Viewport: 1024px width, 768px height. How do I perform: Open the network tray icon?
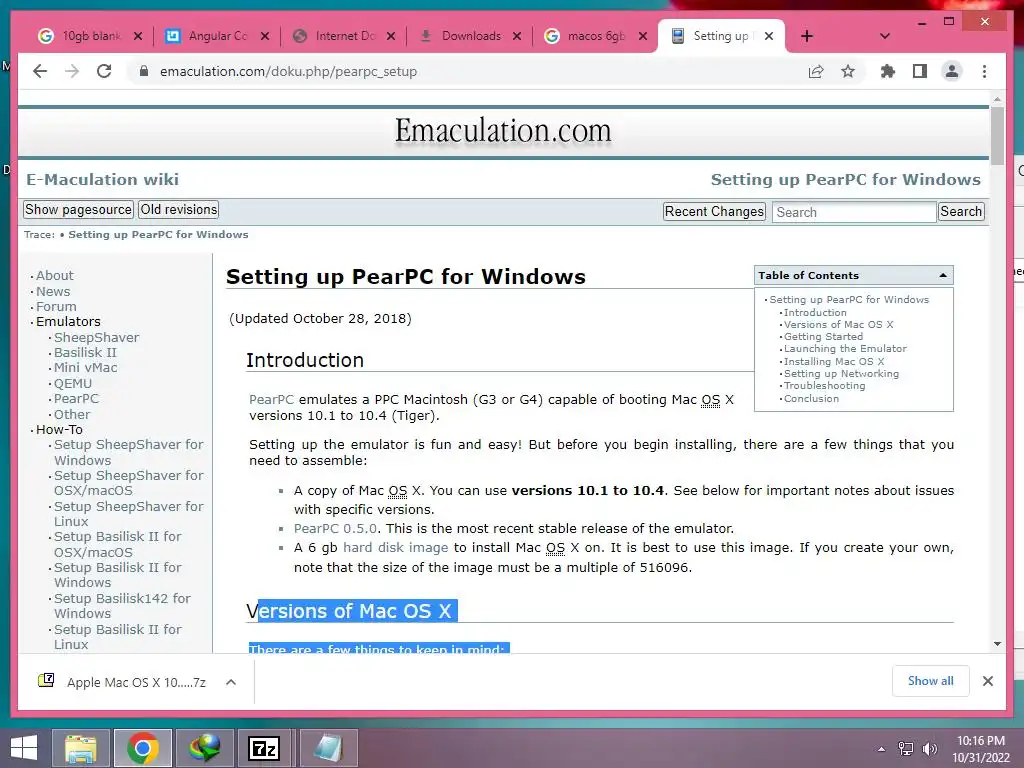click(906, 749)
